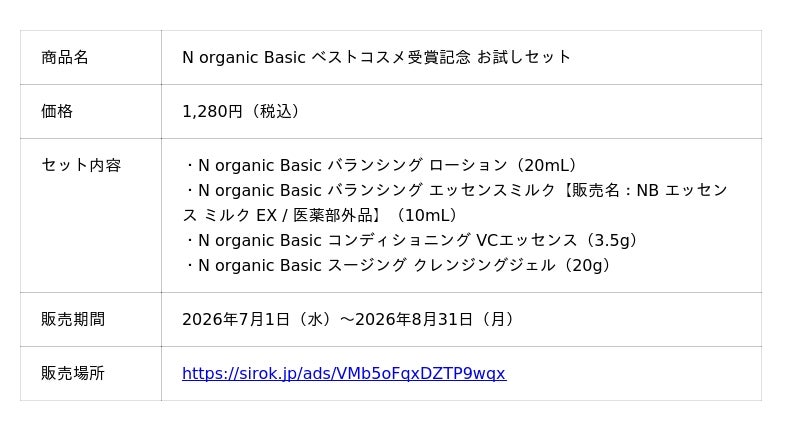Click the end date 2026年8月31日（月）

tap(437, 319)
